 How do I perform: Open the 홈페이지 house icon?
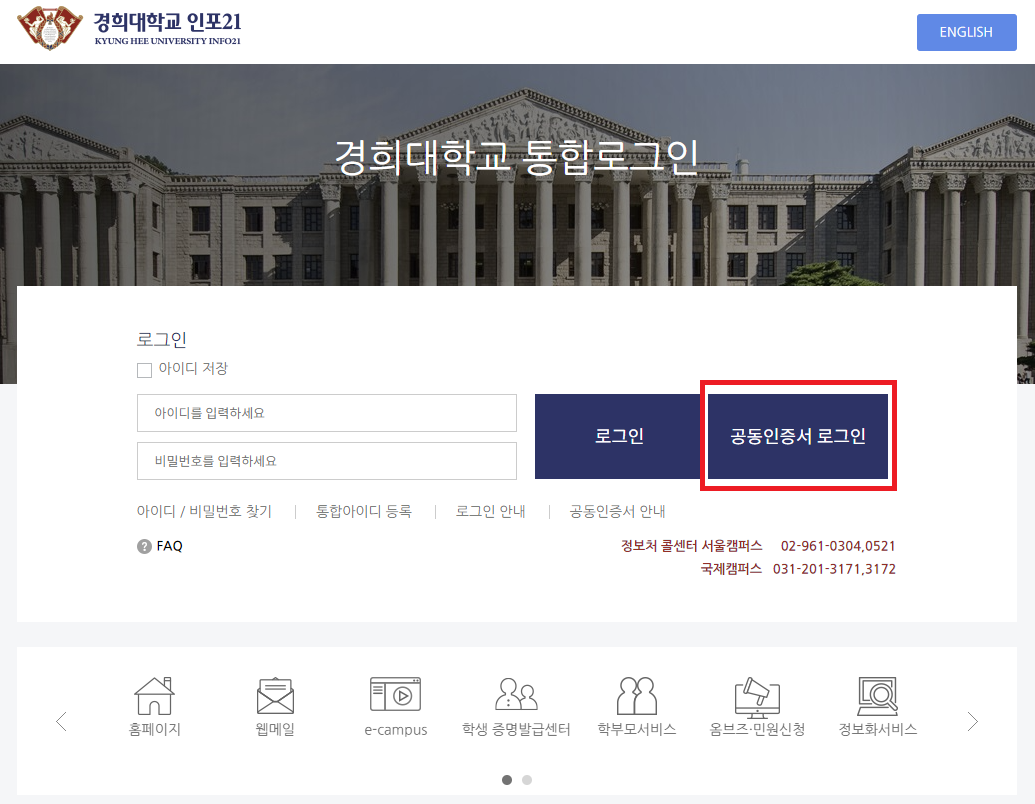point(154,696)
